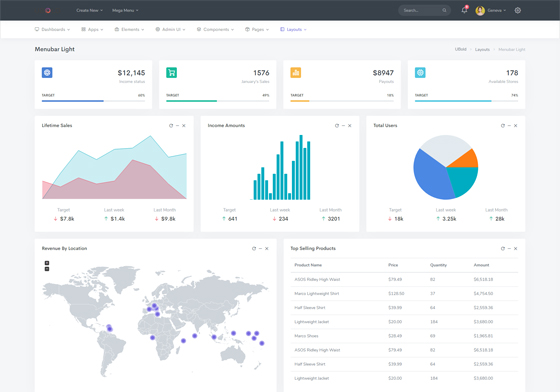
Task: Open the UBold breadcrumb link
Action: coord(460,49)
